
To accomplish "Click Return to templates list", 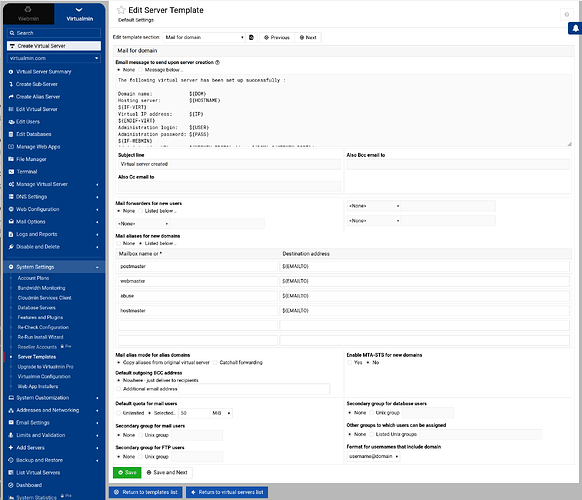I will coord(146,492).
